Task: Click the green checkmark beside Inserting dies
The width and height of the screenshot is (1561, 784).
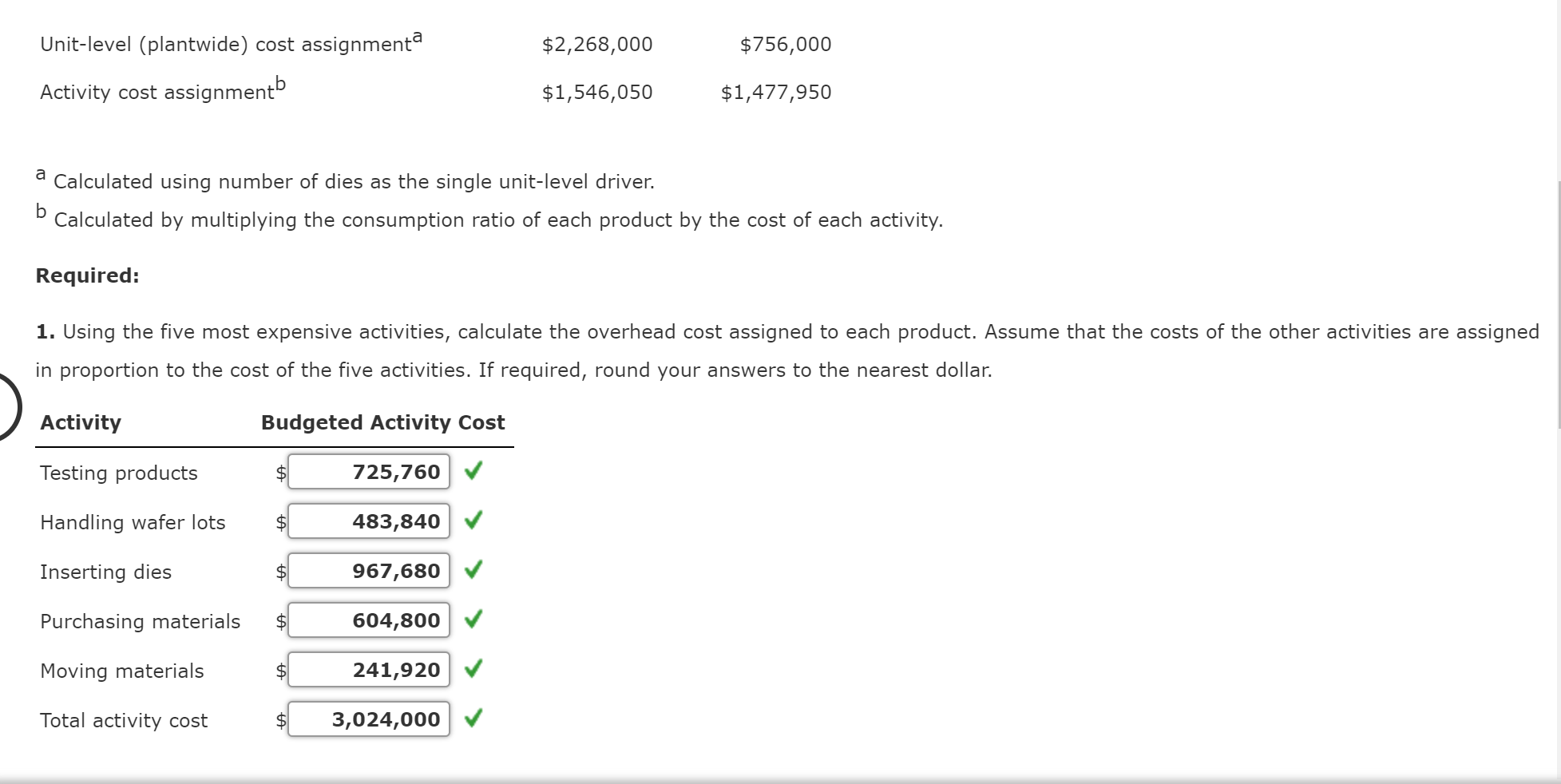Action: tap(473, 571)
